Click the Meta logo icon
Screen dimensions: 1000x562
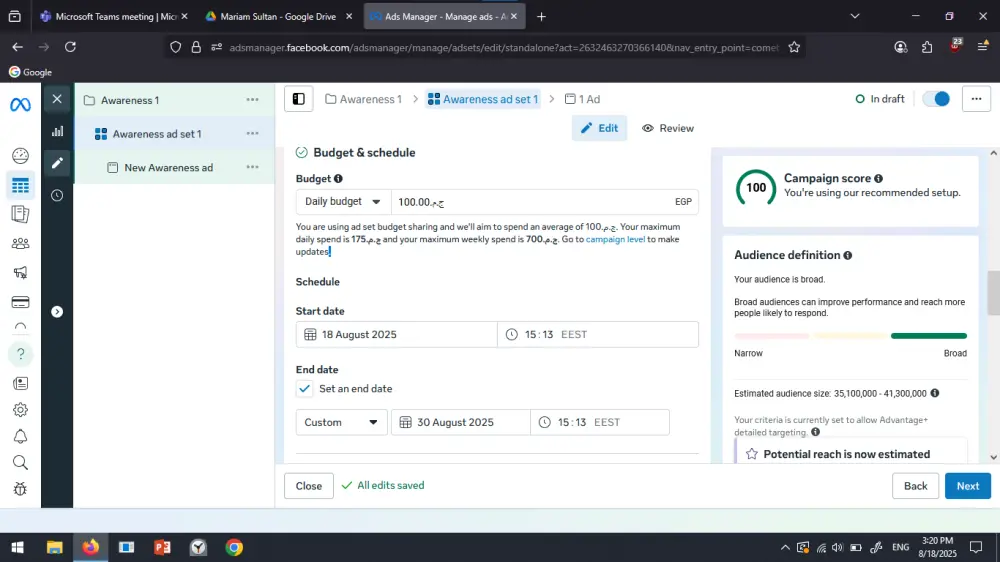pos(20,104)
